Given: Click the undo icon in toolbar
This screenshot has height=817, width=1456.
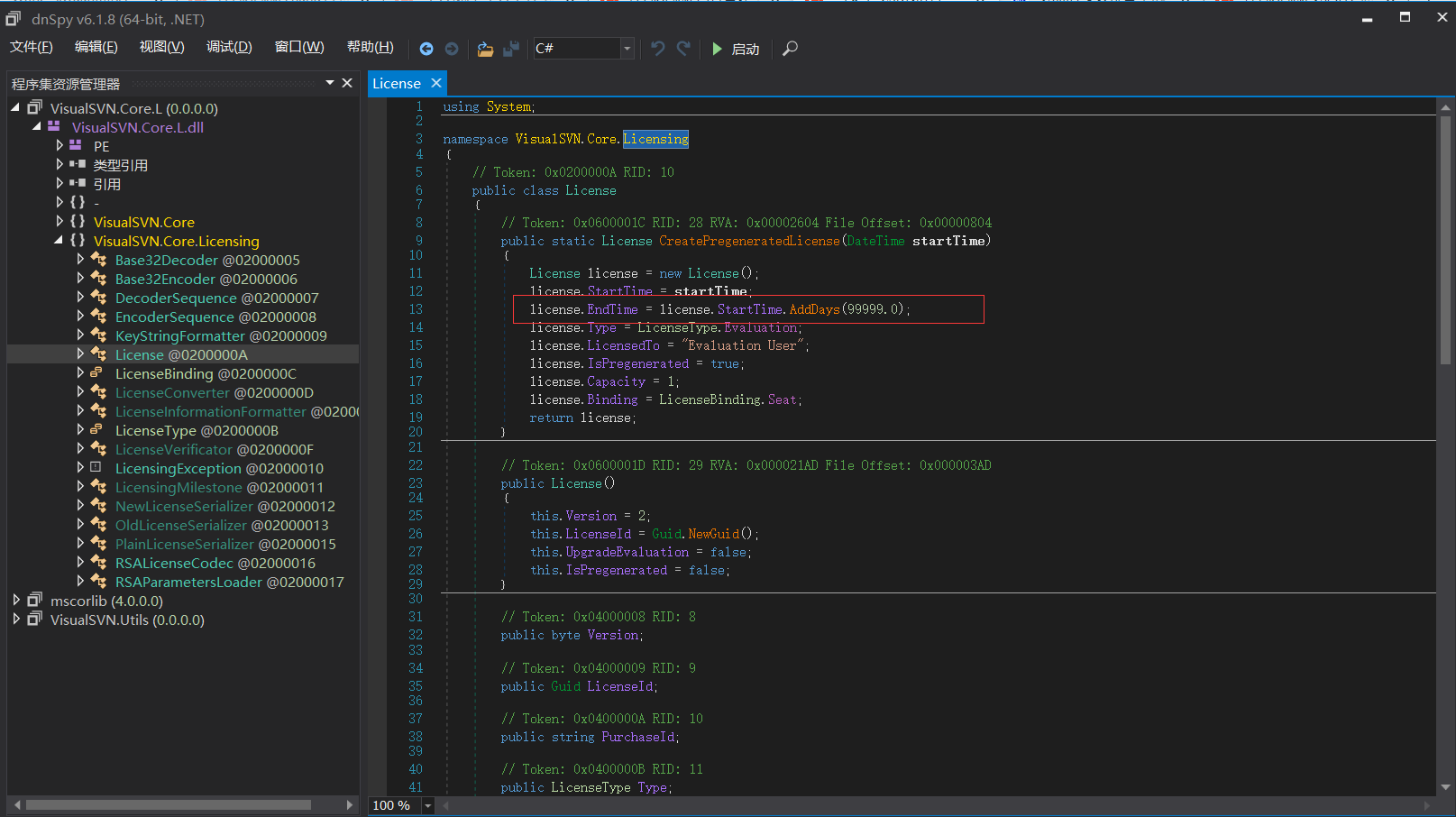Looking at the screenshot, I should (x=658, y=49).
